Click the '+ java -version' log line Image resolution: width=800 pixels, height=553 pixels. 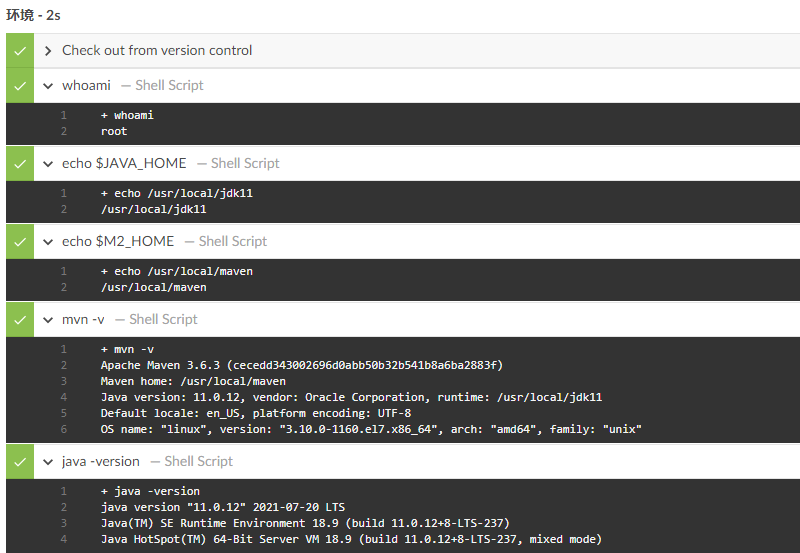[150, 491]
